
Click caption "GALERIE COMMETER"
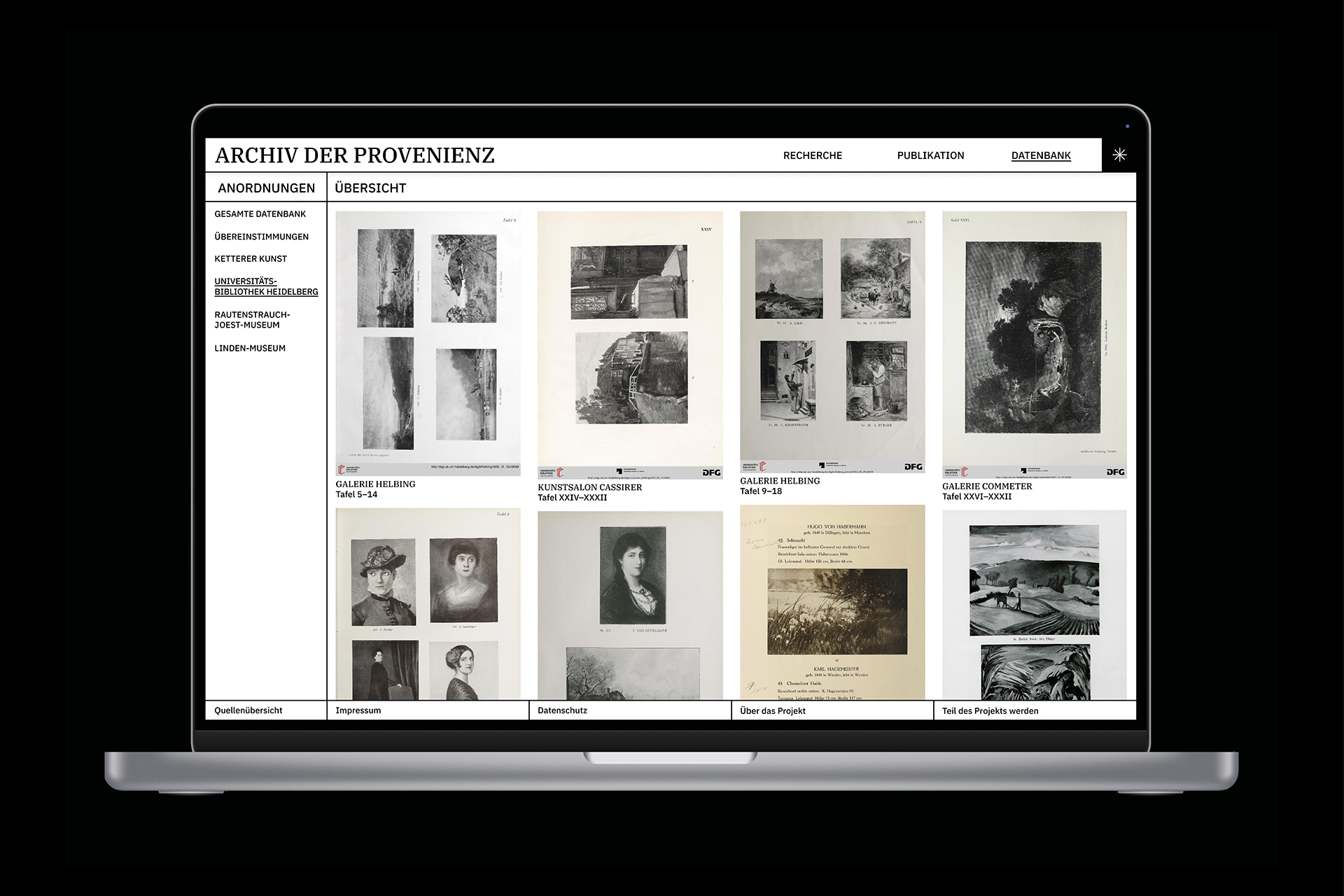987,486
